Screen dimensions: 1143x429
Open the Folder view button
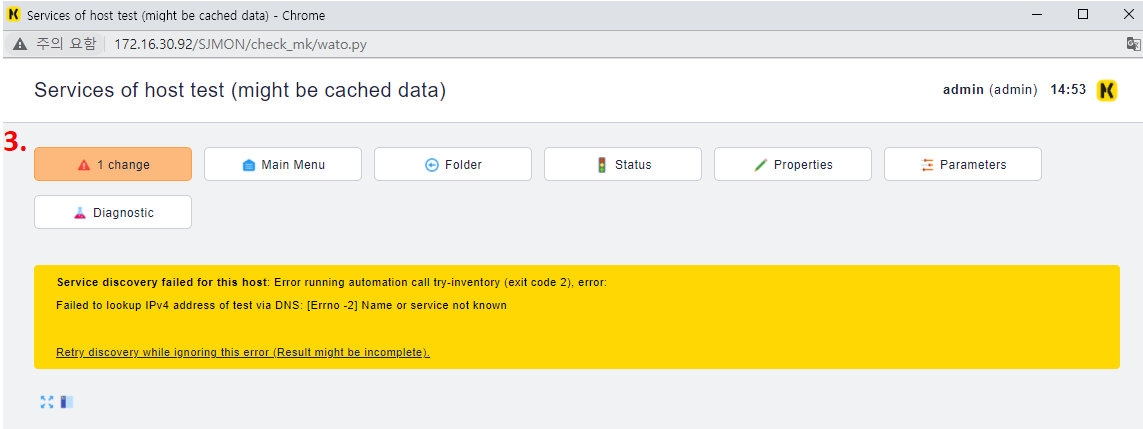tap(453, 165)
